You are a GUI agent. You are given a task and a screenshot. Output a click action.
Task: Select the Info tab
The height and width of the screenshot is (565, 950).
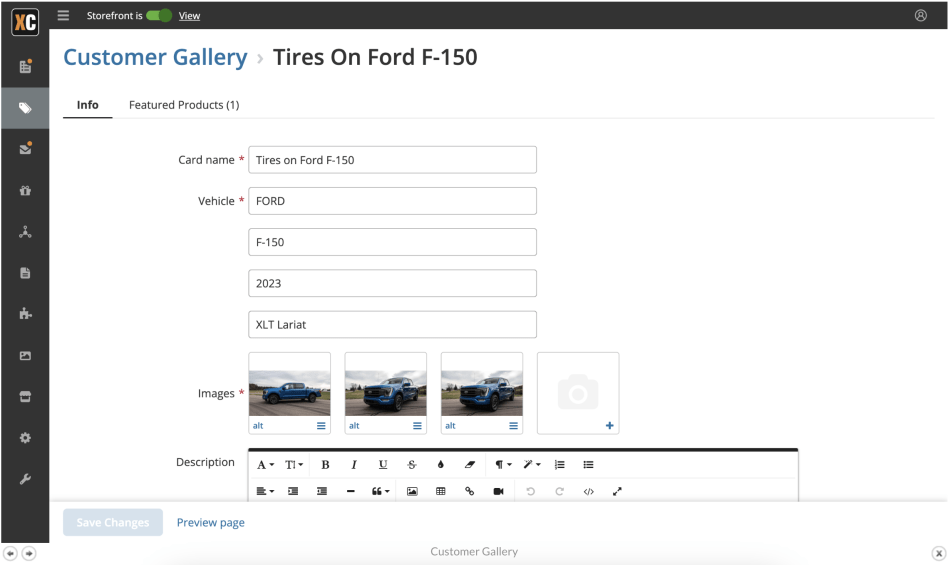88,105
